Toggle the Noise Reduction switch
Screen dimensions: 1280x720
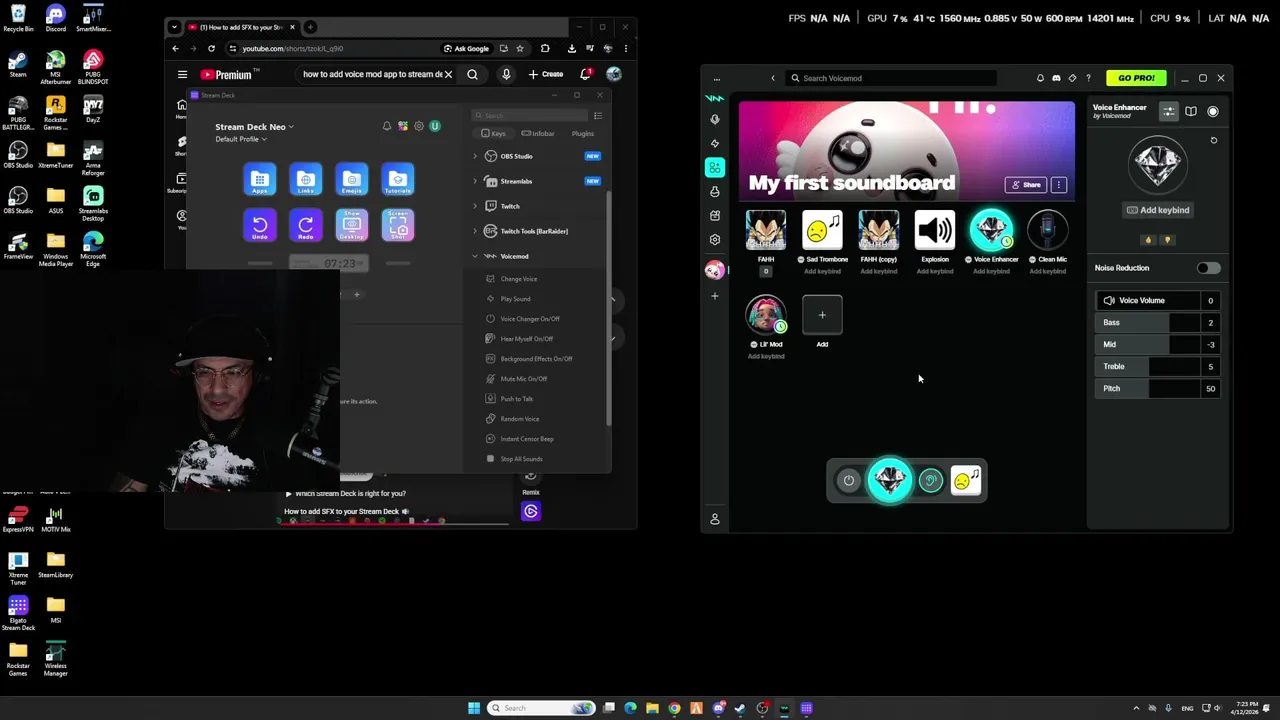1208,268
